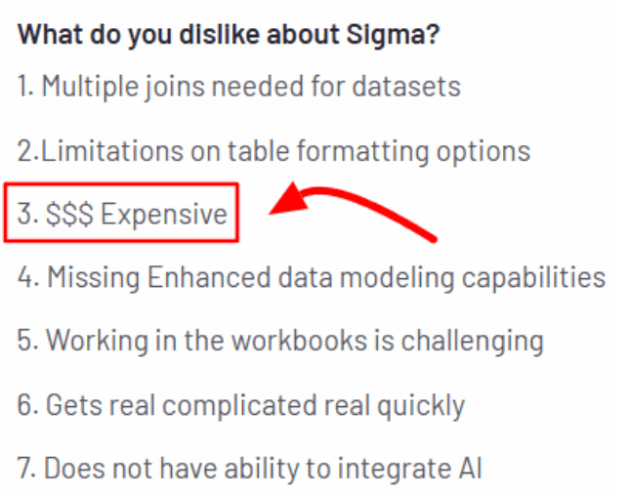Viewport: 619px width, 496px height.
Task: Click item 2 'Limitations on table formatting options'
Action: [x=274, y=151]
